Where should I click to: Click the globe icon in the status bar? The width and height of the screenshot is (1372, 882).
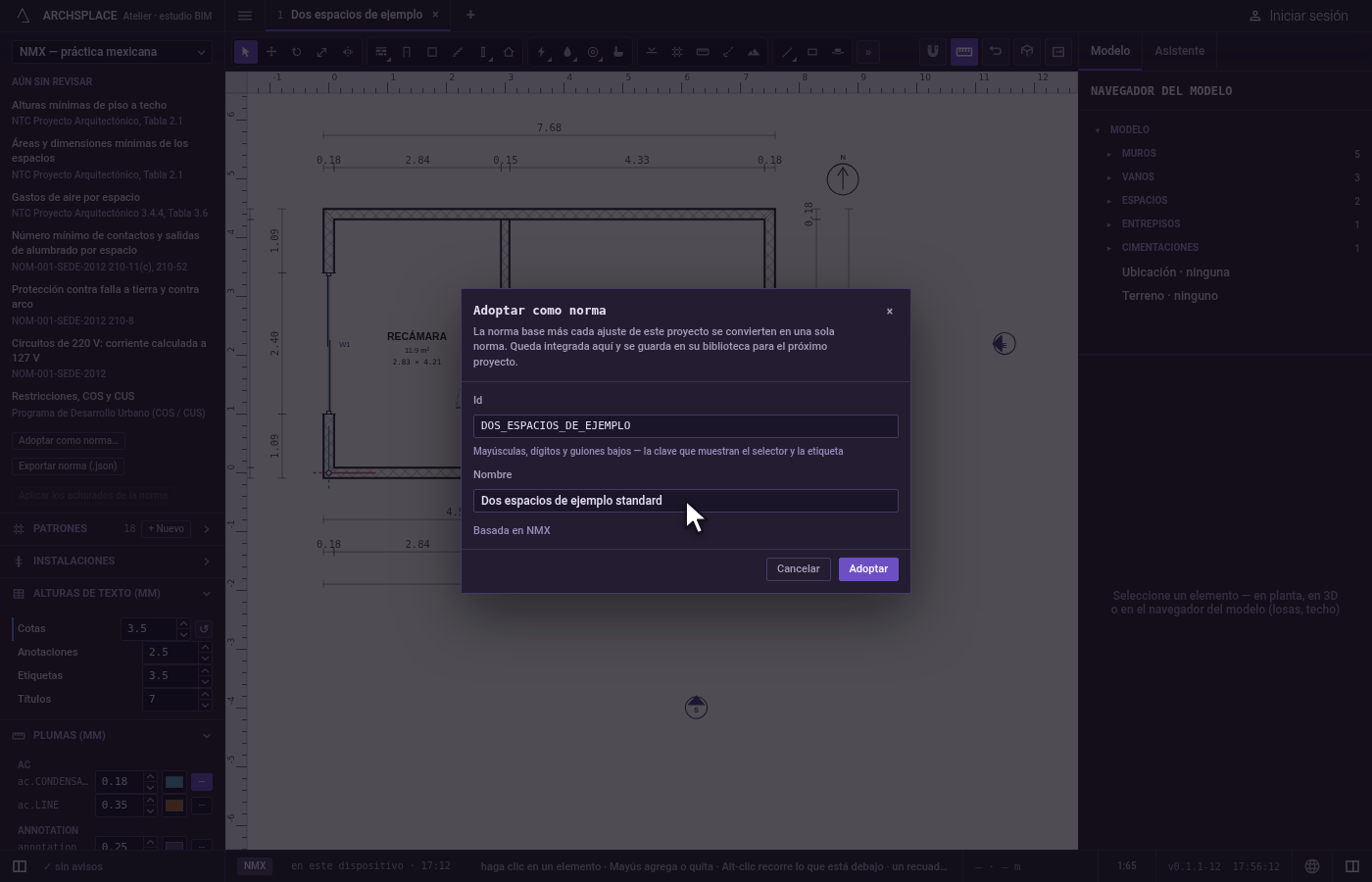point(1312,866)
